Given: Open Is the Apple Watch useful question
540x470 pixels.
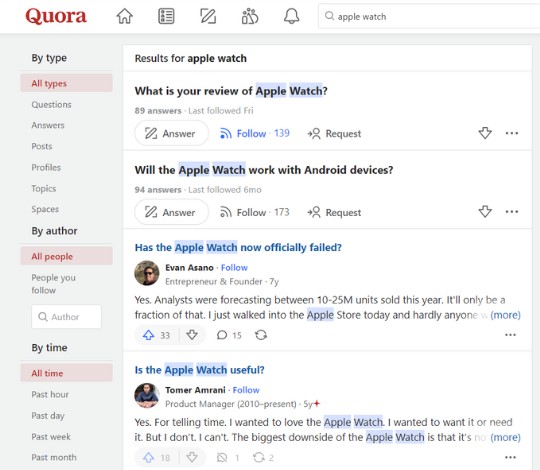Looking at the screenshot, I should point(199,370).
